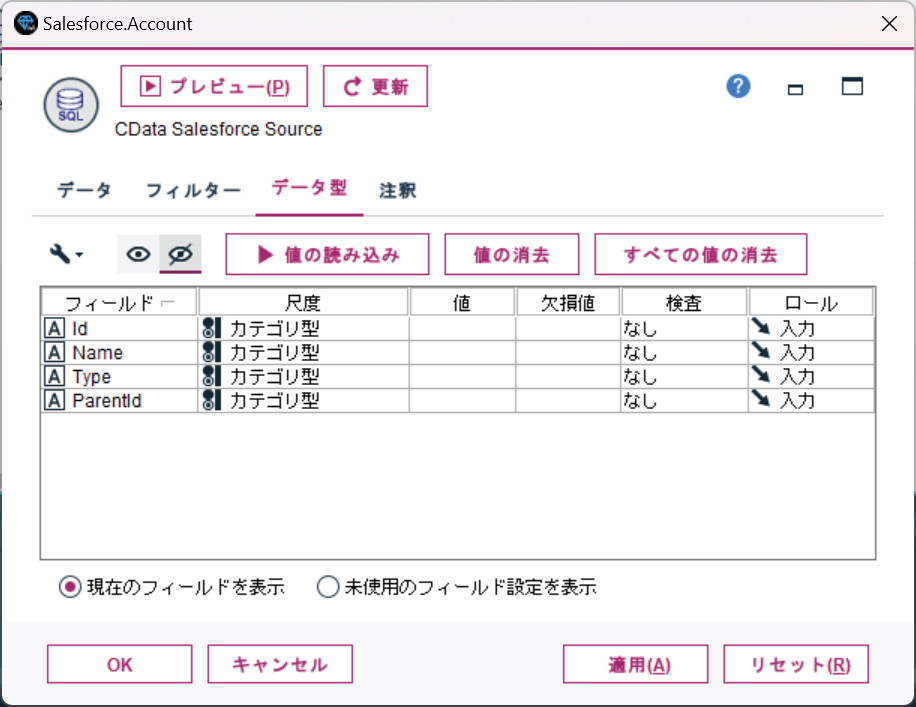
Task: Open the フィルター tab
Action: (x=193, y=190)
